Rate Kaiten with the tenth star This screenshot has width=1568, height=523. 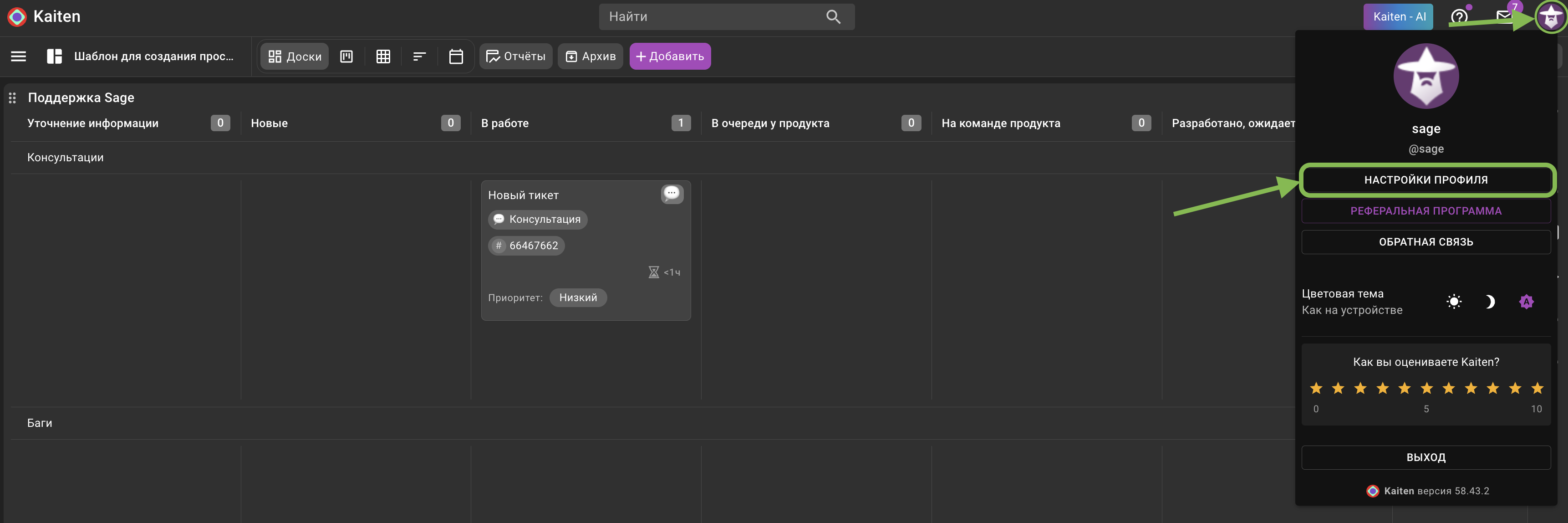(1514, 389)
